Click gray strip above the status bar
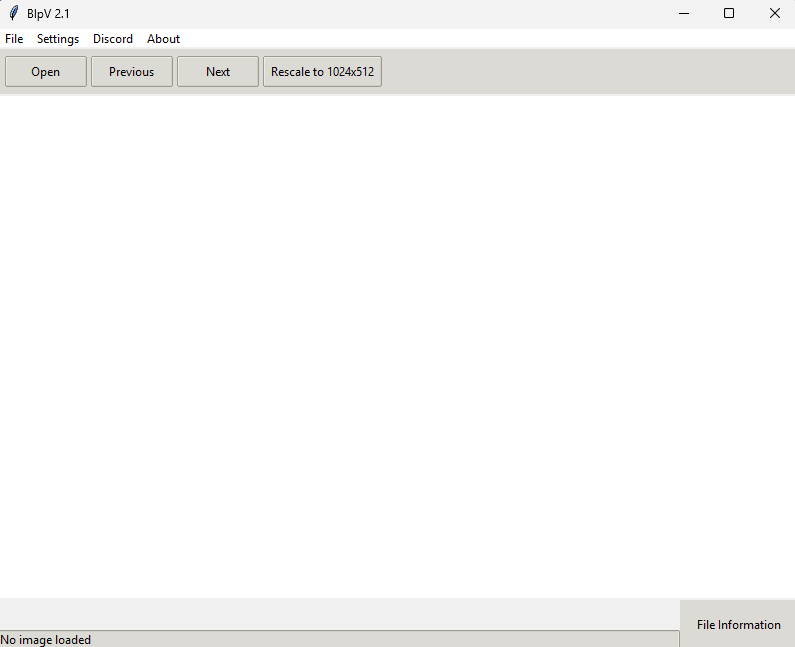Image resolution: width=795 pixels, height=647 pixels. 340,614
